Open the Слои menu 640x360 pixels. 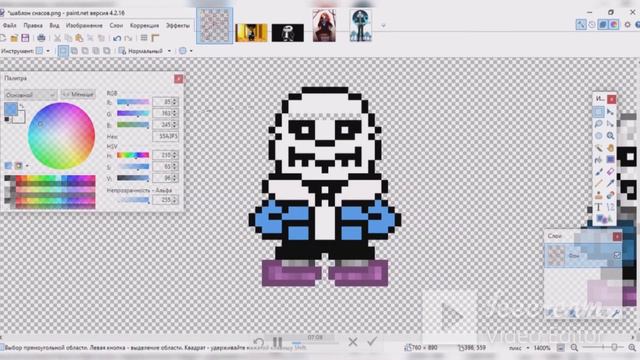click(x=116, y=25)
